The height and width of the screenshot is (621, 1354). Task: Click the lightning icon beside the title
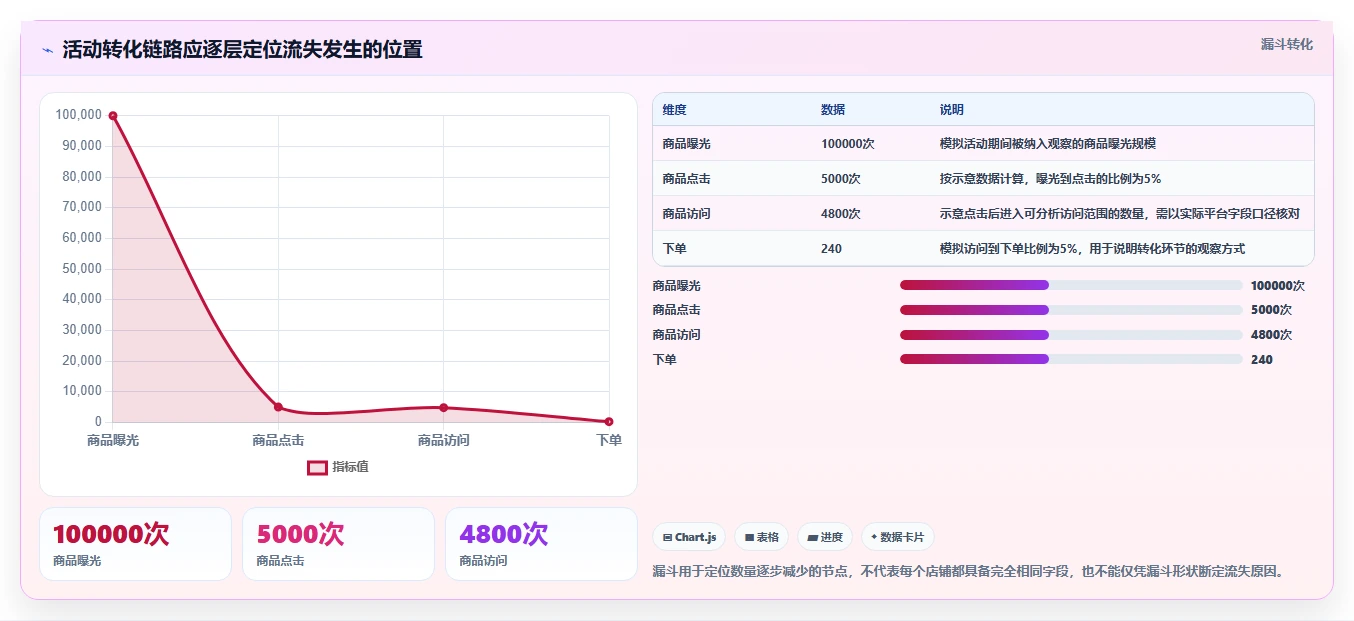pos(47,50)
